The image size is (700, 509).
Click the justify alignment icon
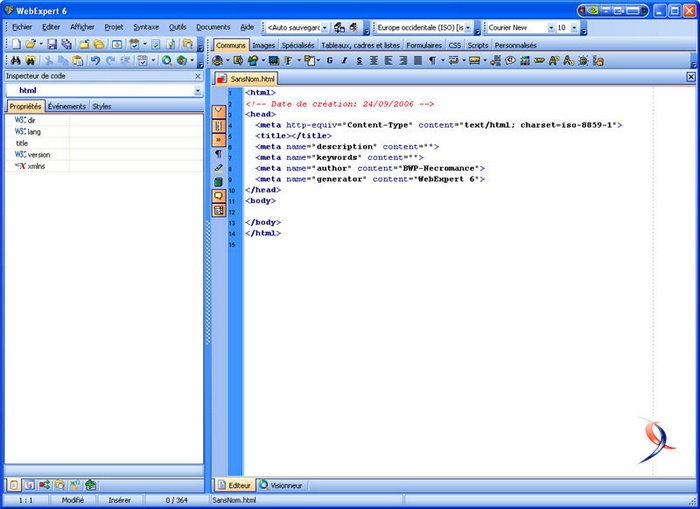click(418, 60)
